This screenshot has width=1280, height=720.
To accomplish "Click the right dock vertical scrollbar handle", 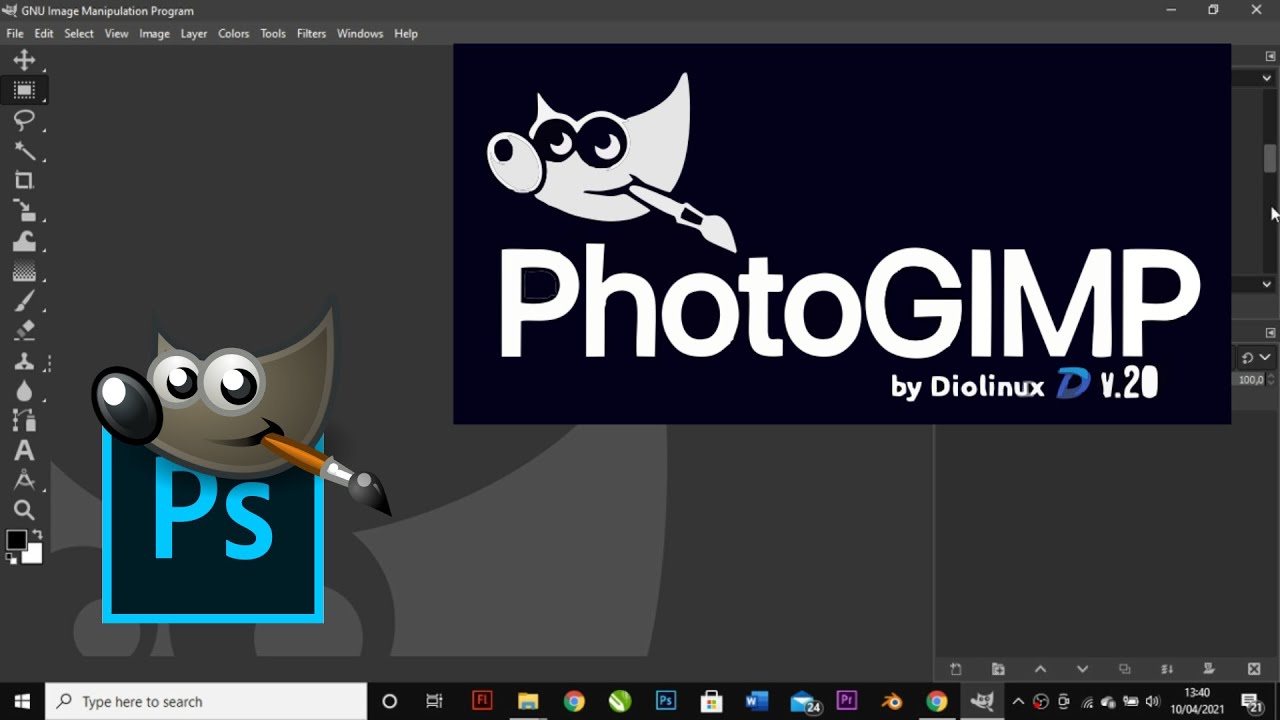I will 1270,159.
